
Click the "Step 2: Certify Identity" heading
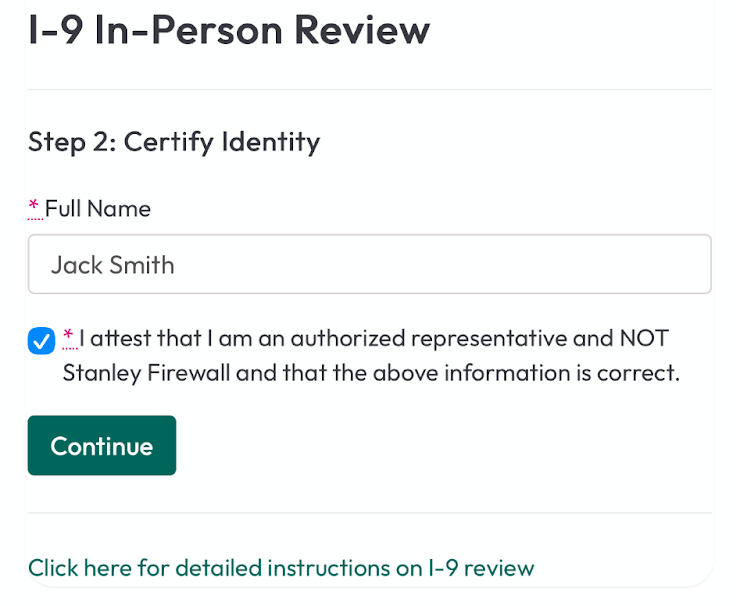(x=174, y=142)
